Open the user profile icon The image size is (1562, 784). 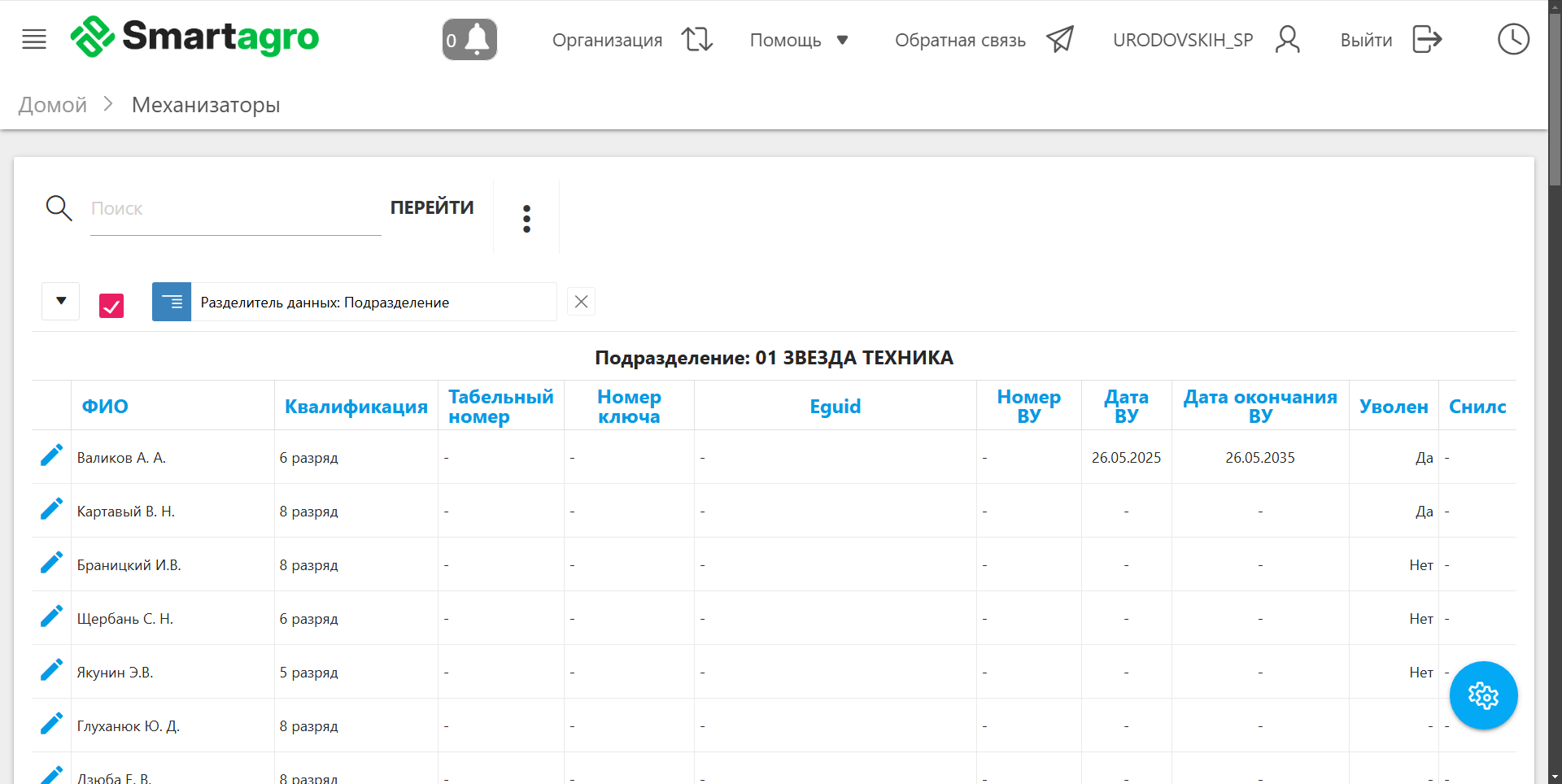[1287, 39]
